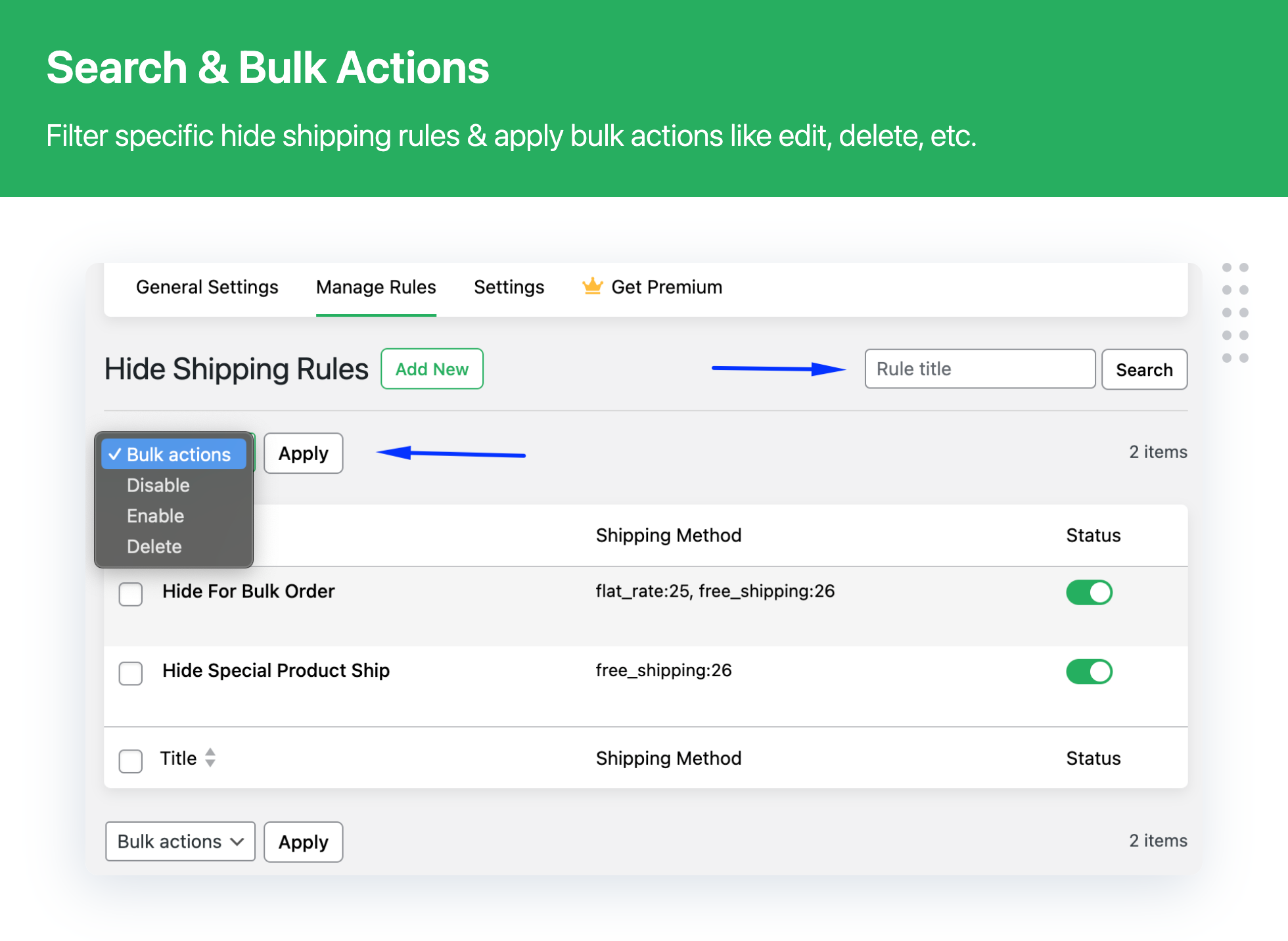This screenshot has height=941, width=1288.
Task: Open the bottom Bulk actions dropdown
Action: (x=180, y=842)
